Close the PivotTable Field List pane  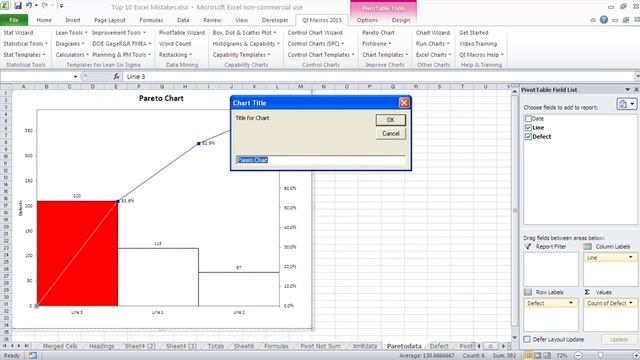(636, 90)
